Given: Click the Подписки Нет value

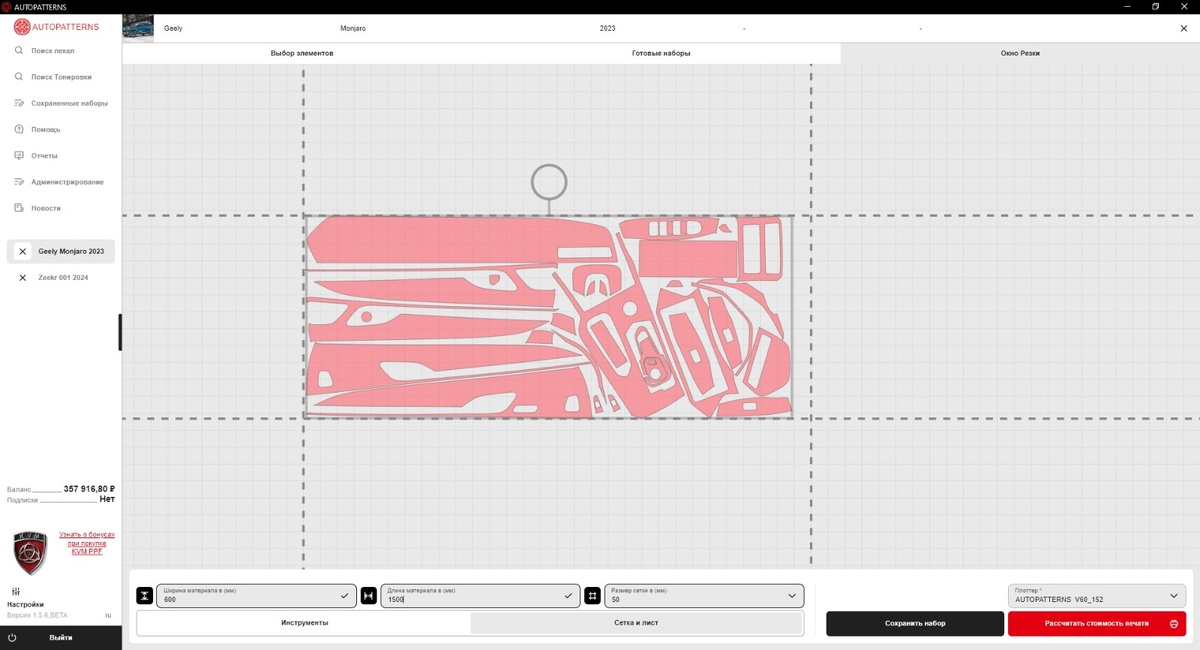Looking at the screenshot, I should [x=107, y=499].
